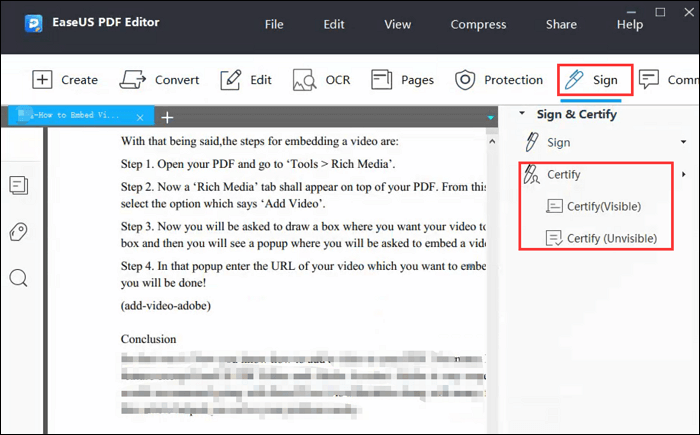This screenshot has height=435, width=700.
Task: Collapse the Sign & Certify section
Action: pos(521,113)
